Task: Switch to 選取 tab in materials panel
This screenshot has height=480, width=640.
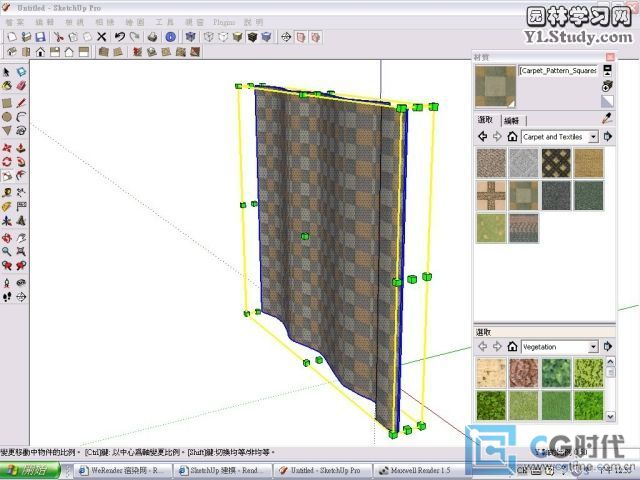Action: [x=485, y=120]
